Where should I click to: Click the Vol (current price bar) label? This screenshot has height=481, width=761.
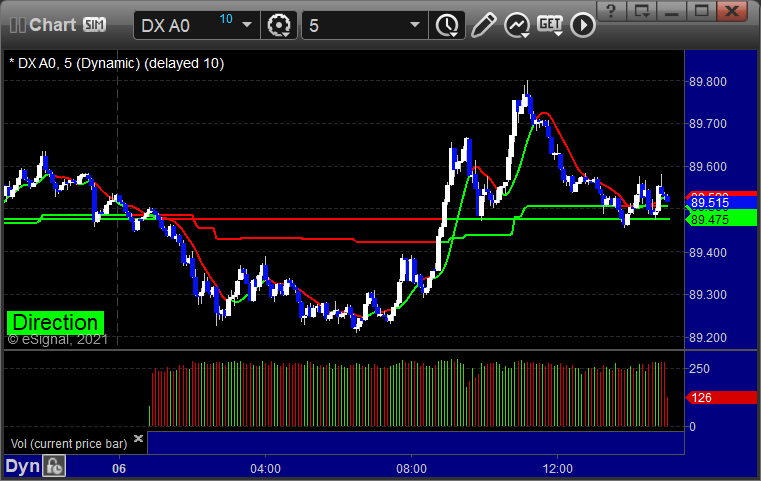click(69, 444)
